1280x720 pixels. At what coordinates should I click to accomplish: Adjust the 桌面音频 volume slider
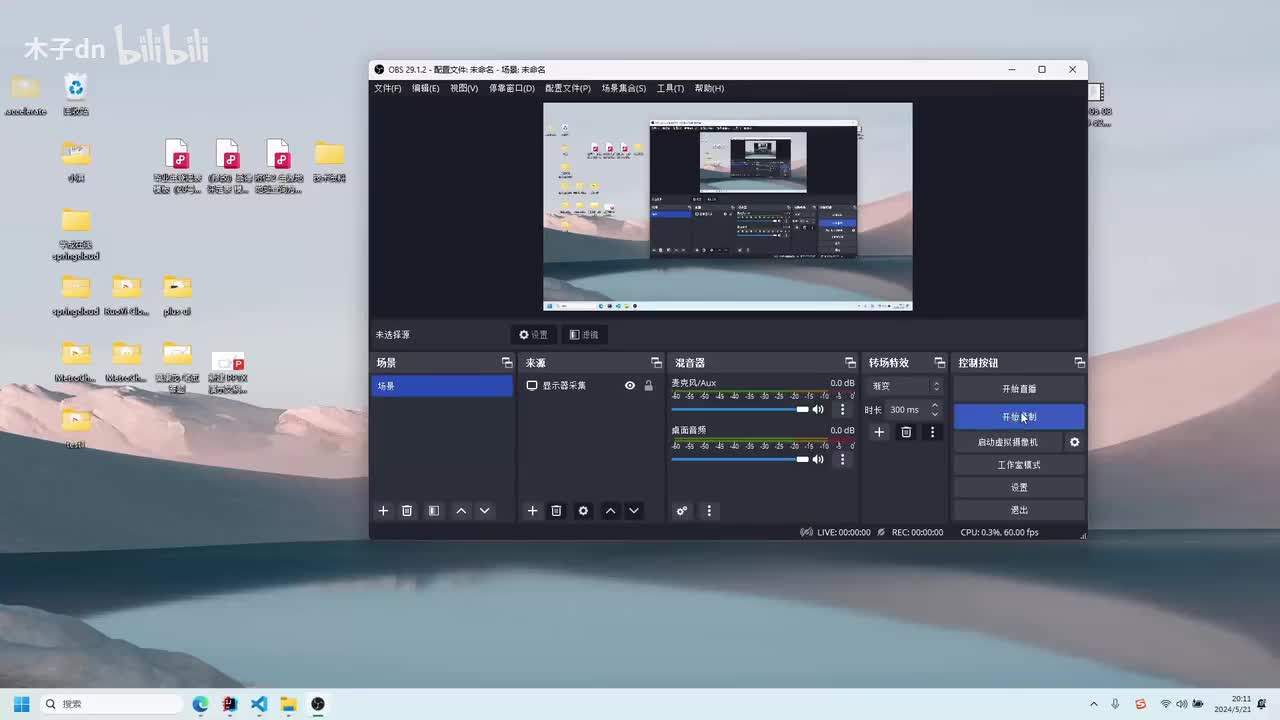(740, 459)
